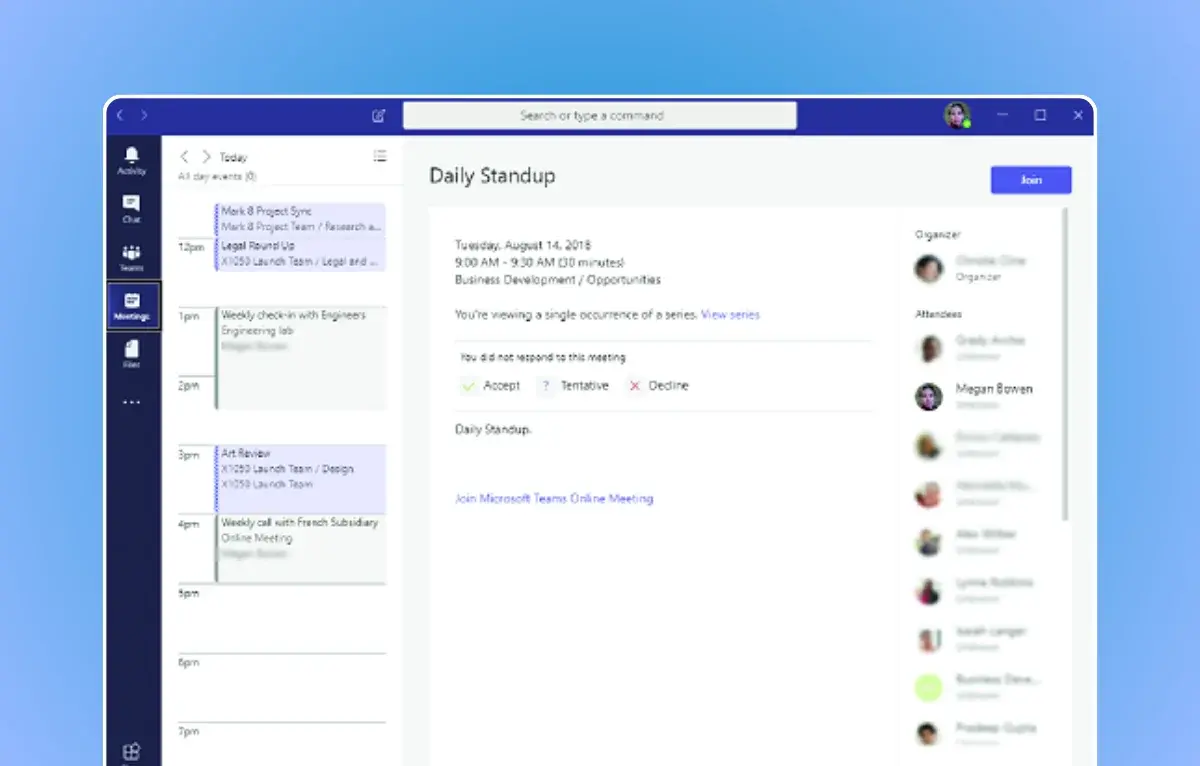The width and height of the screenshot is (1200, 766).
Task: Open the View series link
Action: (730, 314)
